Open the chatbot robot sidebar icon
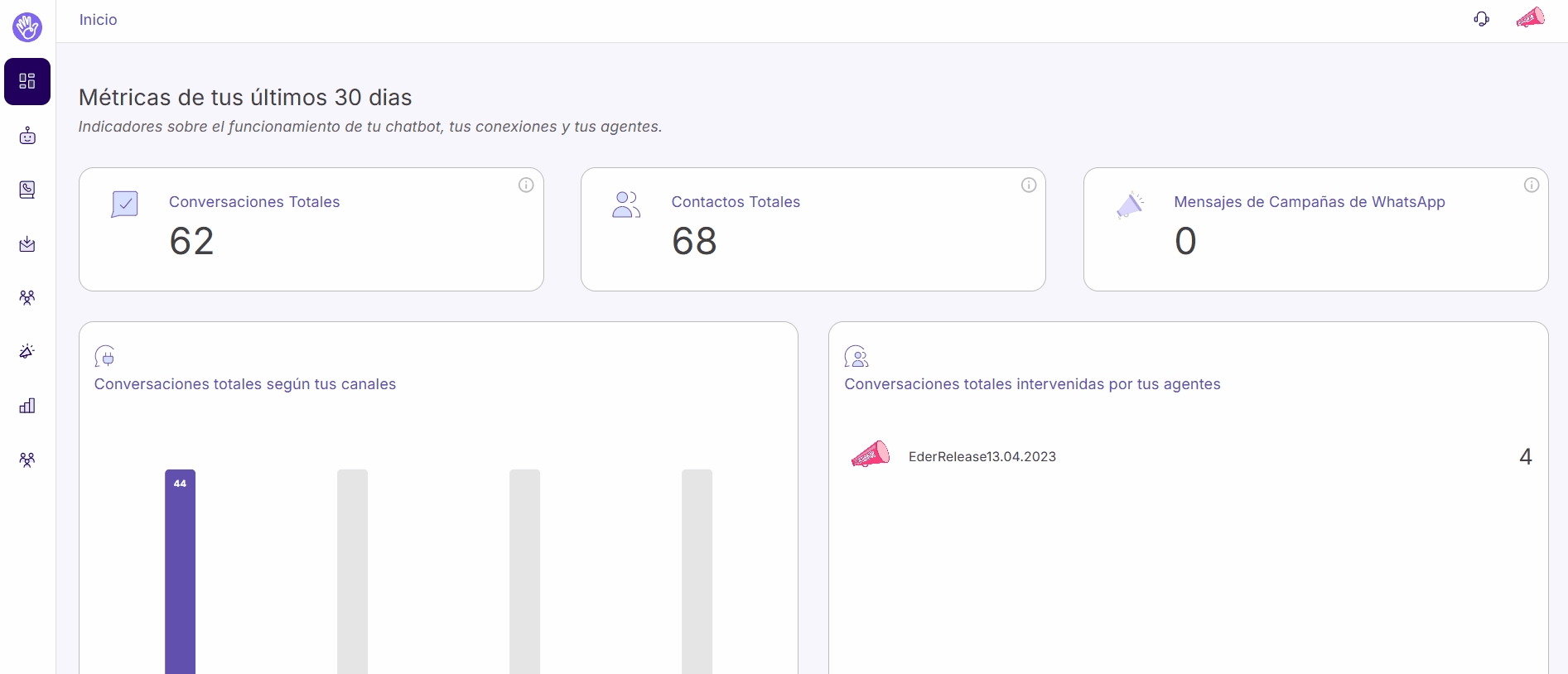This screenshot has width=1568, height=674. click(x=27, y=136)
